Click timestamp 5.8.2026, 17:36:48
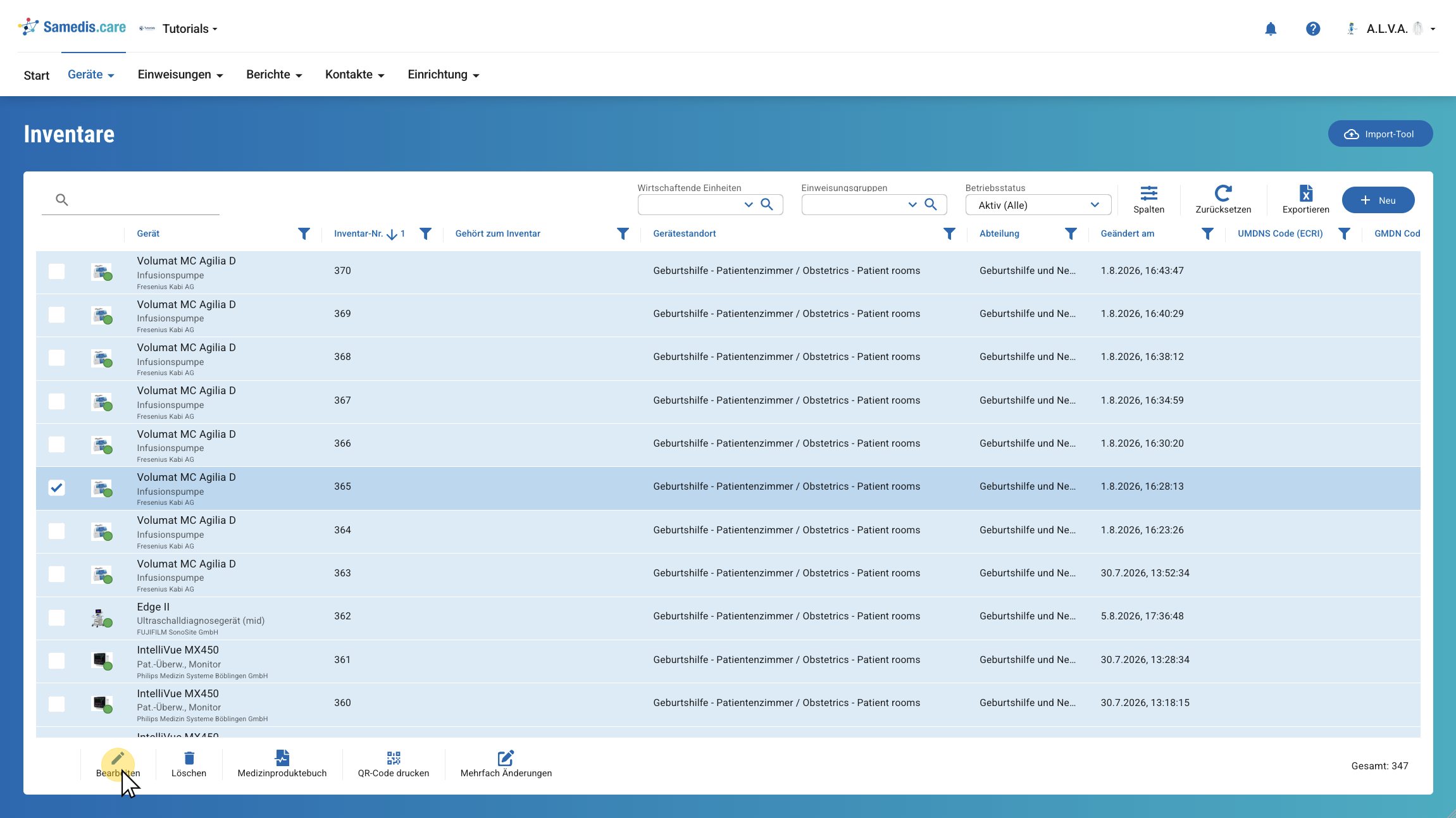Viewport: 1456px width, 818px height. point(1142,616)
